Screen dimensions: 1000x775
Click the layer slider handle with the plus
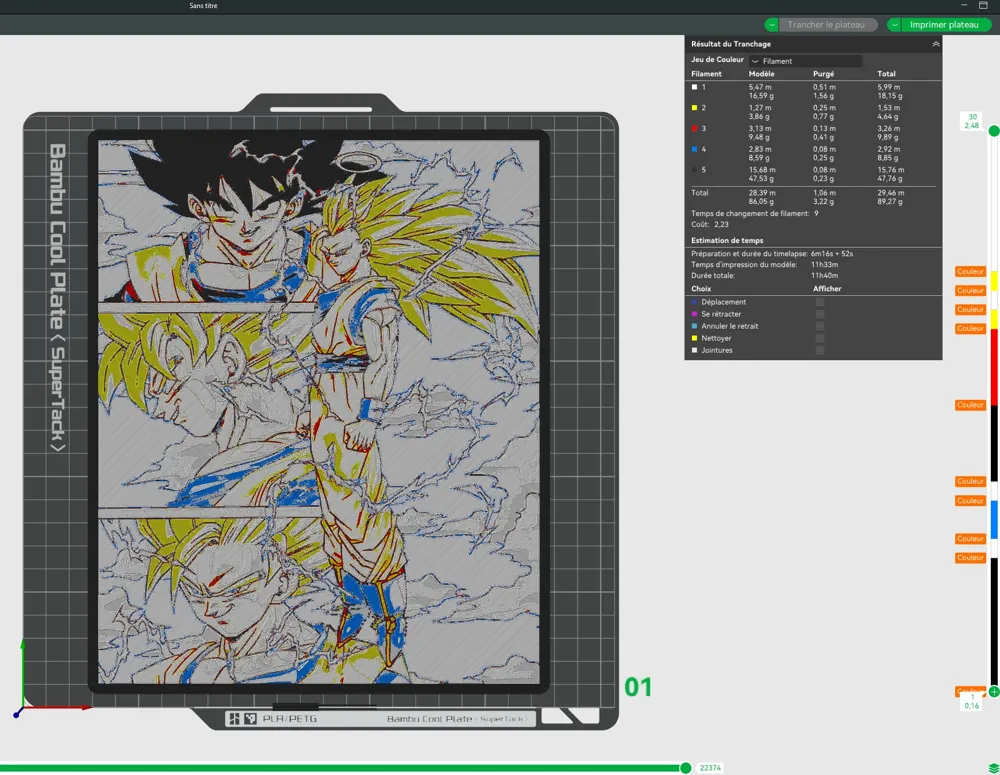click(x=994, y=691)
